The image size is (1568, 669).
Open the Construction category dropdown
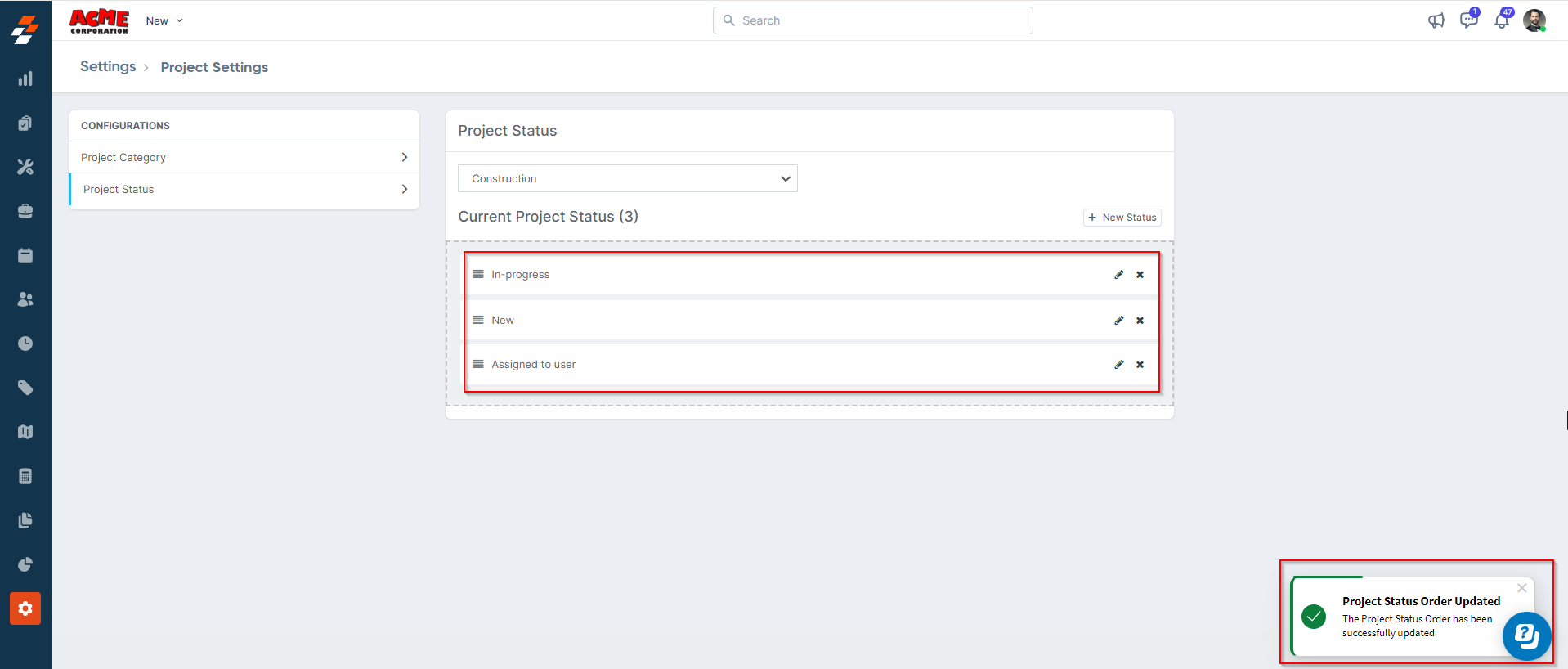(x=627, y=178)
